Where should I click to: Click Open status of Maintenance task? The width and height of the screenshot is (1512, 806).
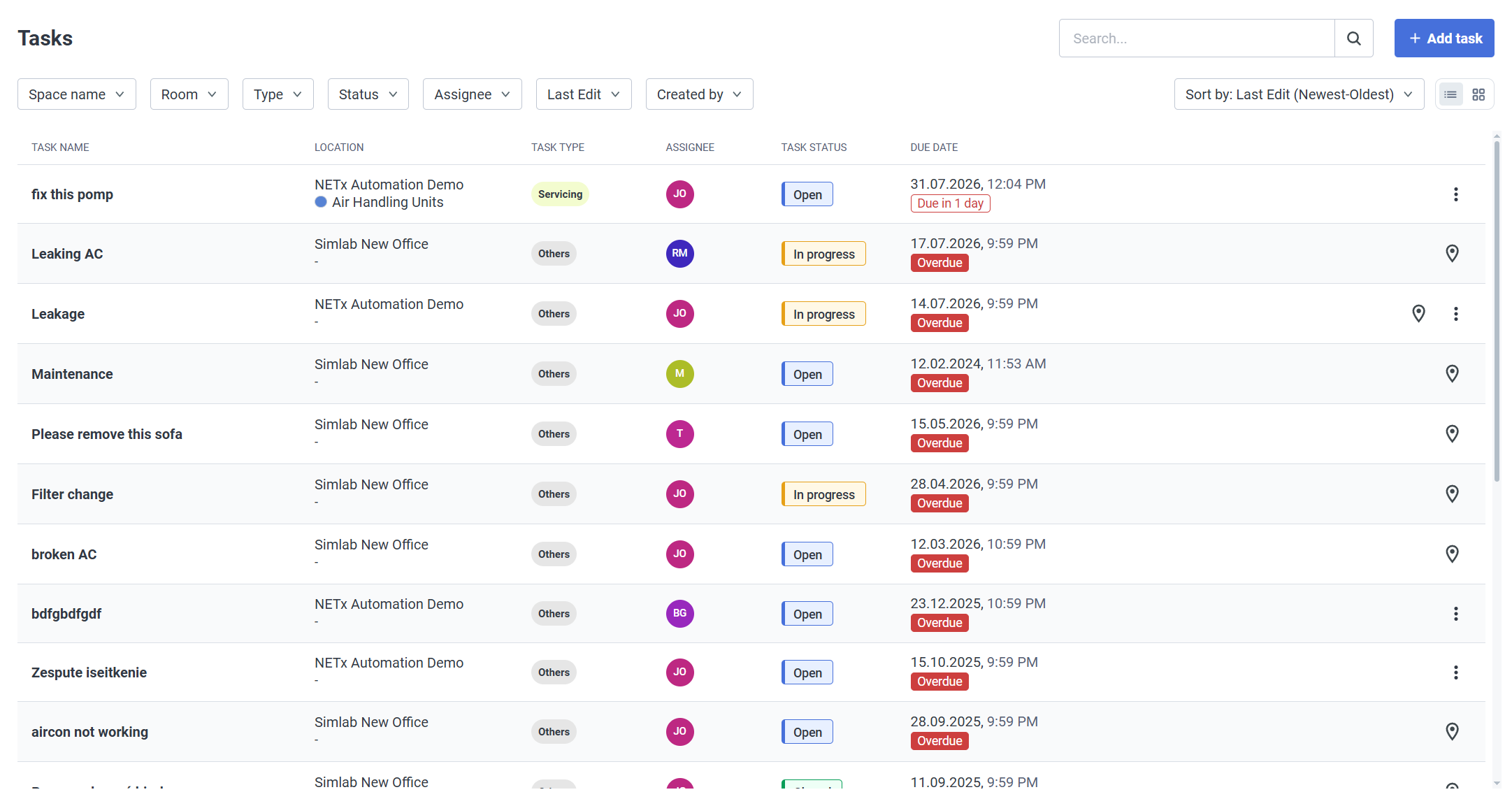click(x=807, y=375)
